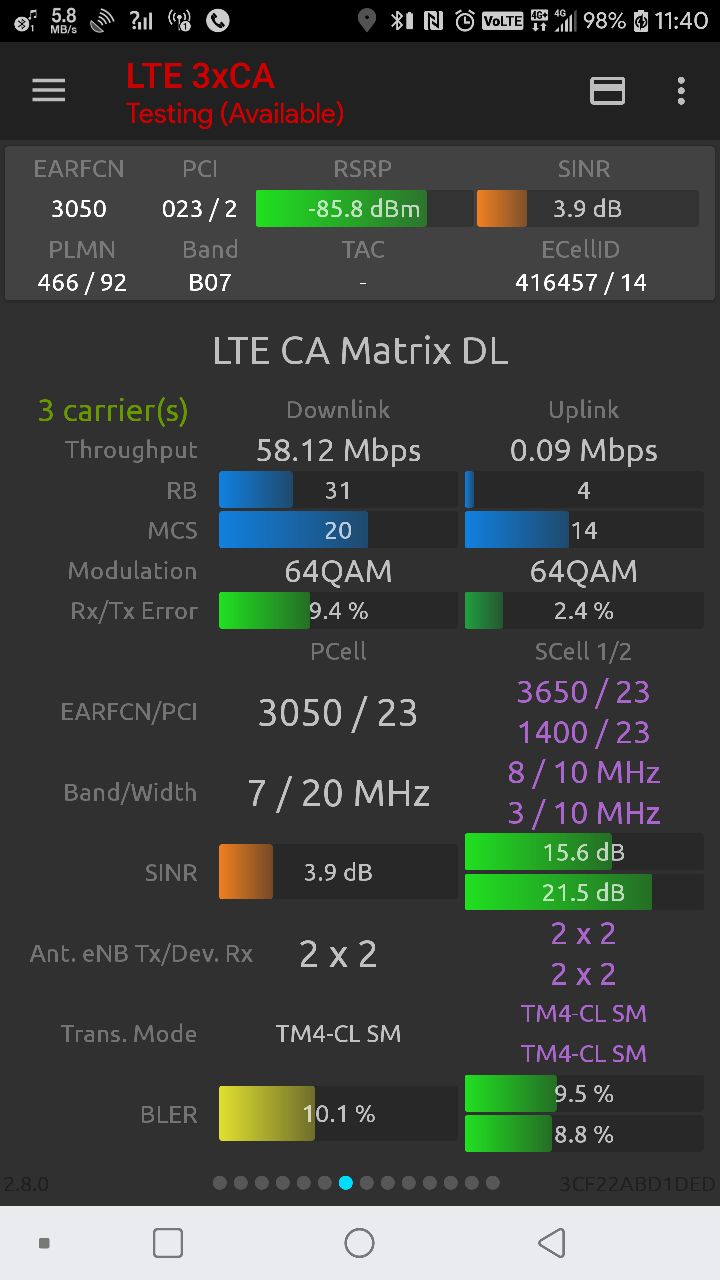This screenshot has width=720, height=1280.
Task: Jump to the first page indicator dot
Action: pyautogui.click(x=220, y=1183)
